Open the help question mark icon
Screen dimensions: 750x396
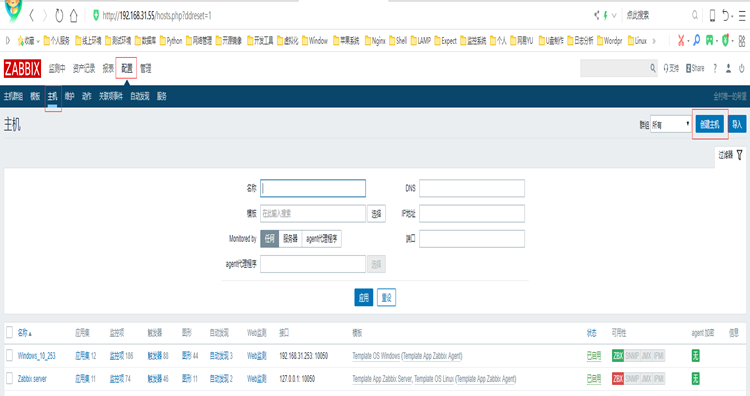pos(715,69)
